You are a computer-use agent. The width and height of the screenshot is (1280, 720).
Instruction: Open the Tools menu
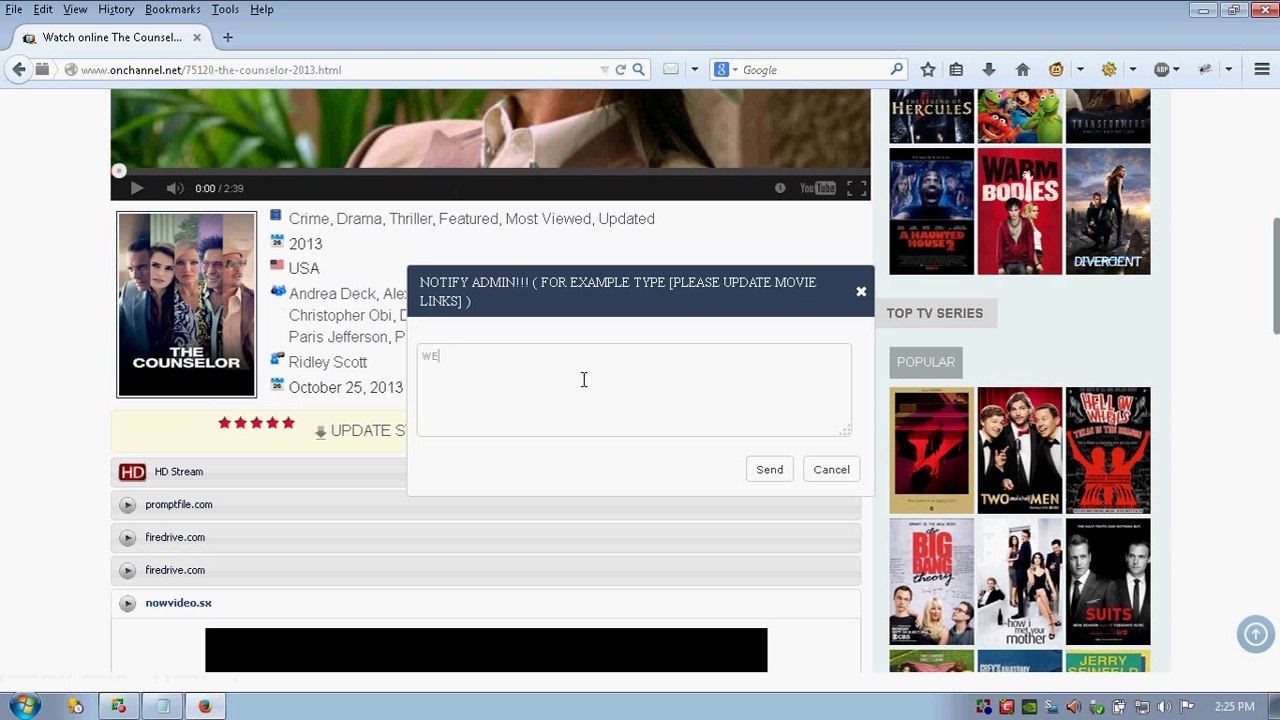(225, 9)
